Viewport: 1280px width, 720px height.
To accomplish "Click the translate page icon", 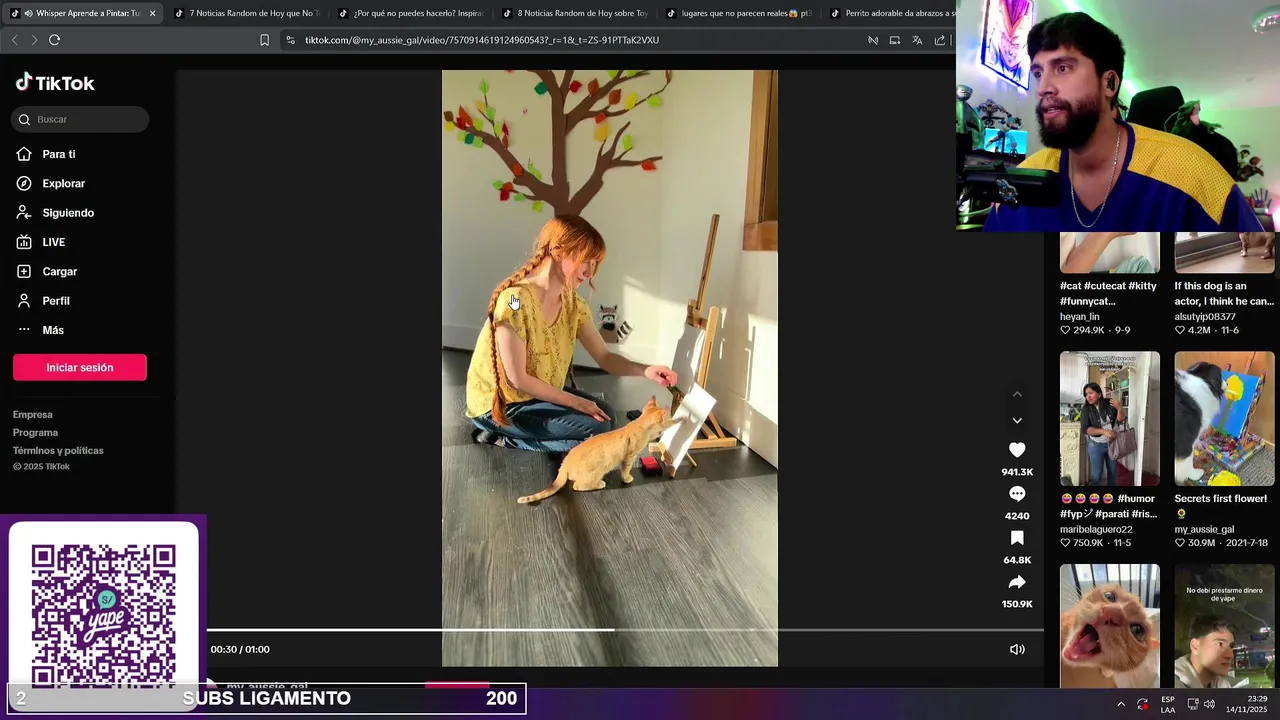I will 917,40.
